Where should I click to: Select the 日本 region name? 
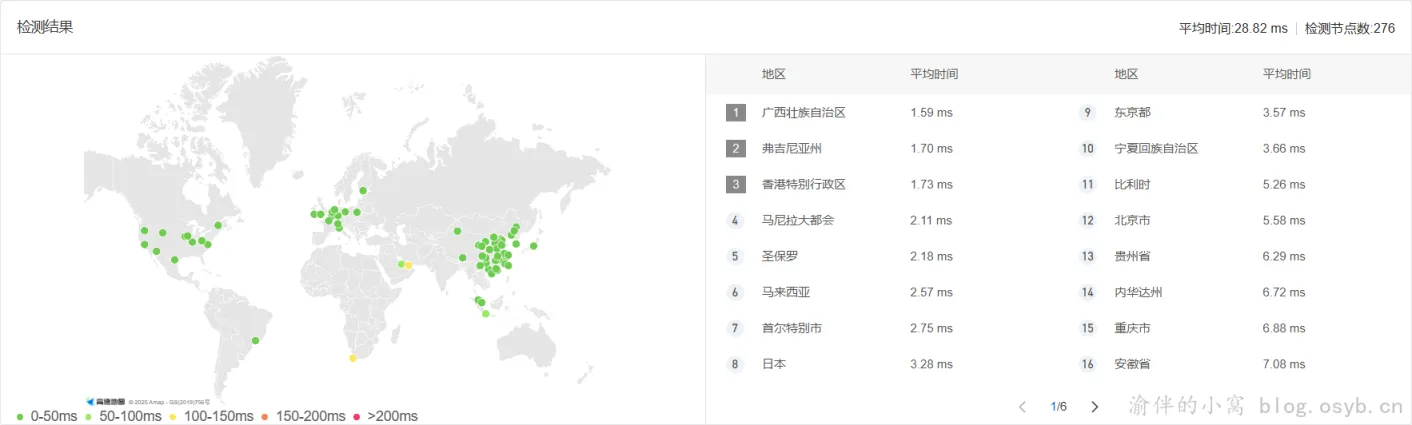coord(774,364)
